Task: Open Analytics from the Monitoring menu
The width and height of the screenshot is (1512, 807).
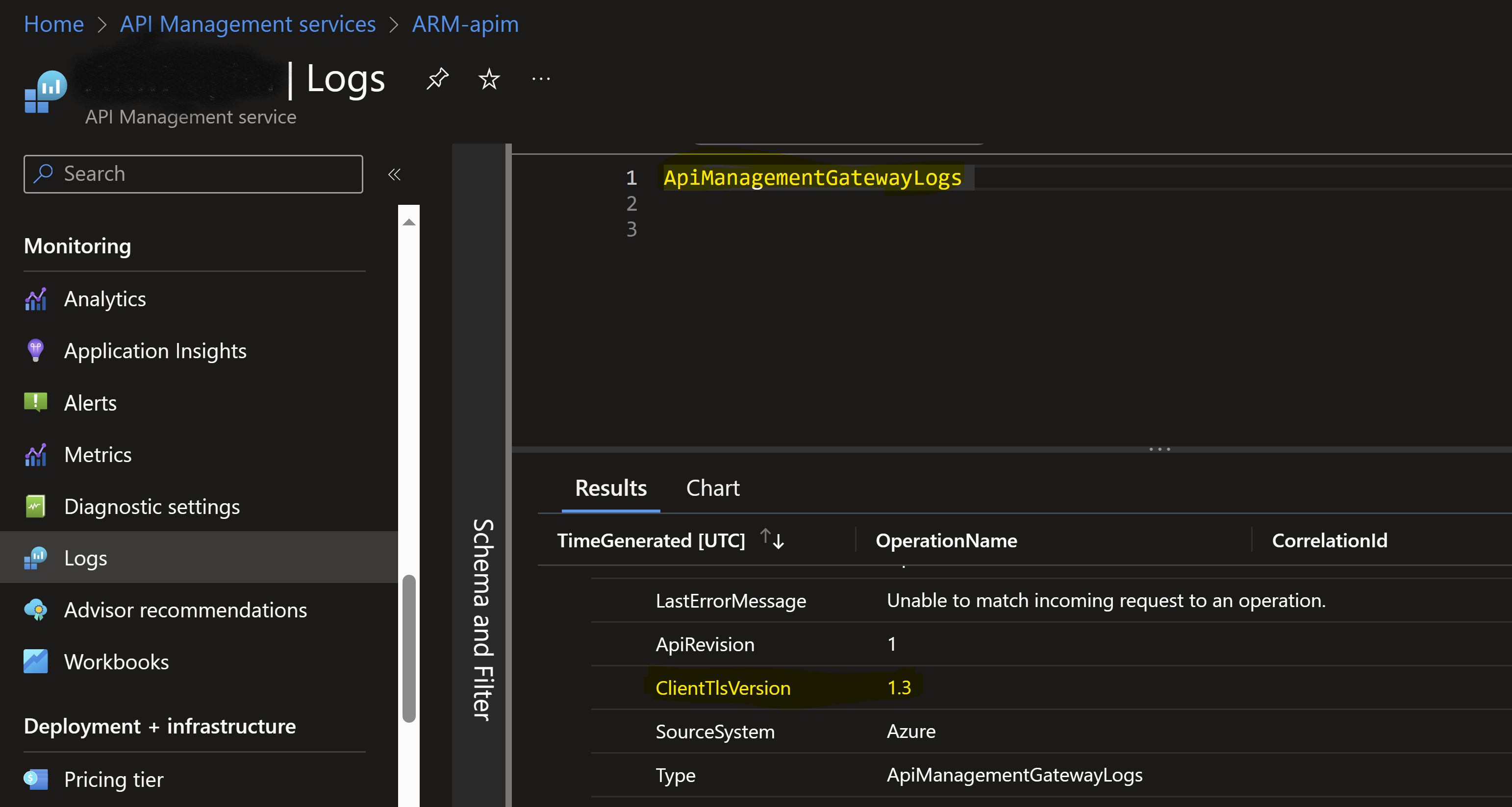Action: [104, 299]
